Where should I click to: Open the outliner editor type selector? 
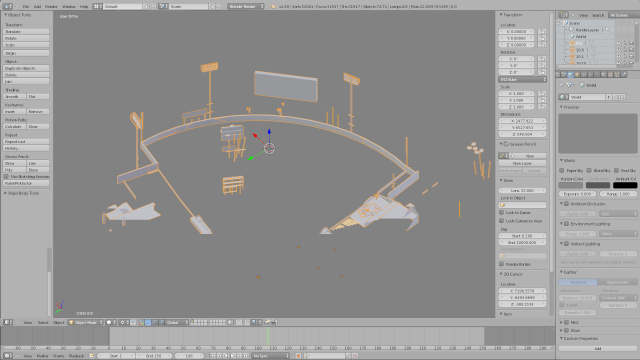point(563,15)
